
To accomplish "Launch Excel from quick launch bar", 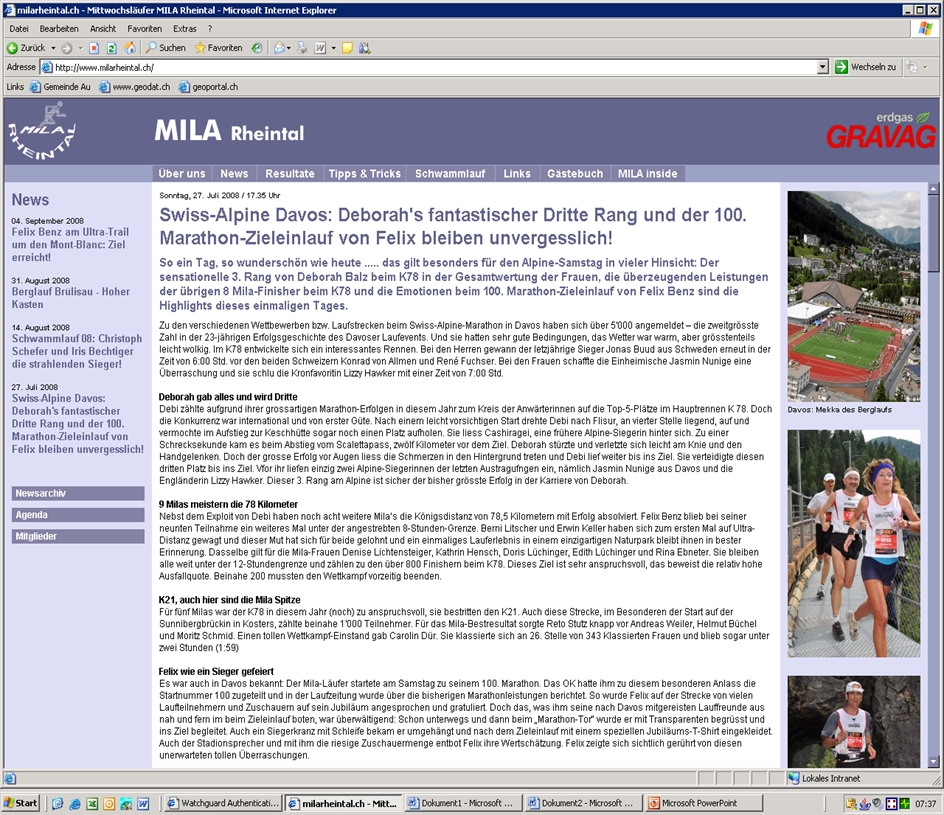I will pyautogui.click(x=92, y=804).
